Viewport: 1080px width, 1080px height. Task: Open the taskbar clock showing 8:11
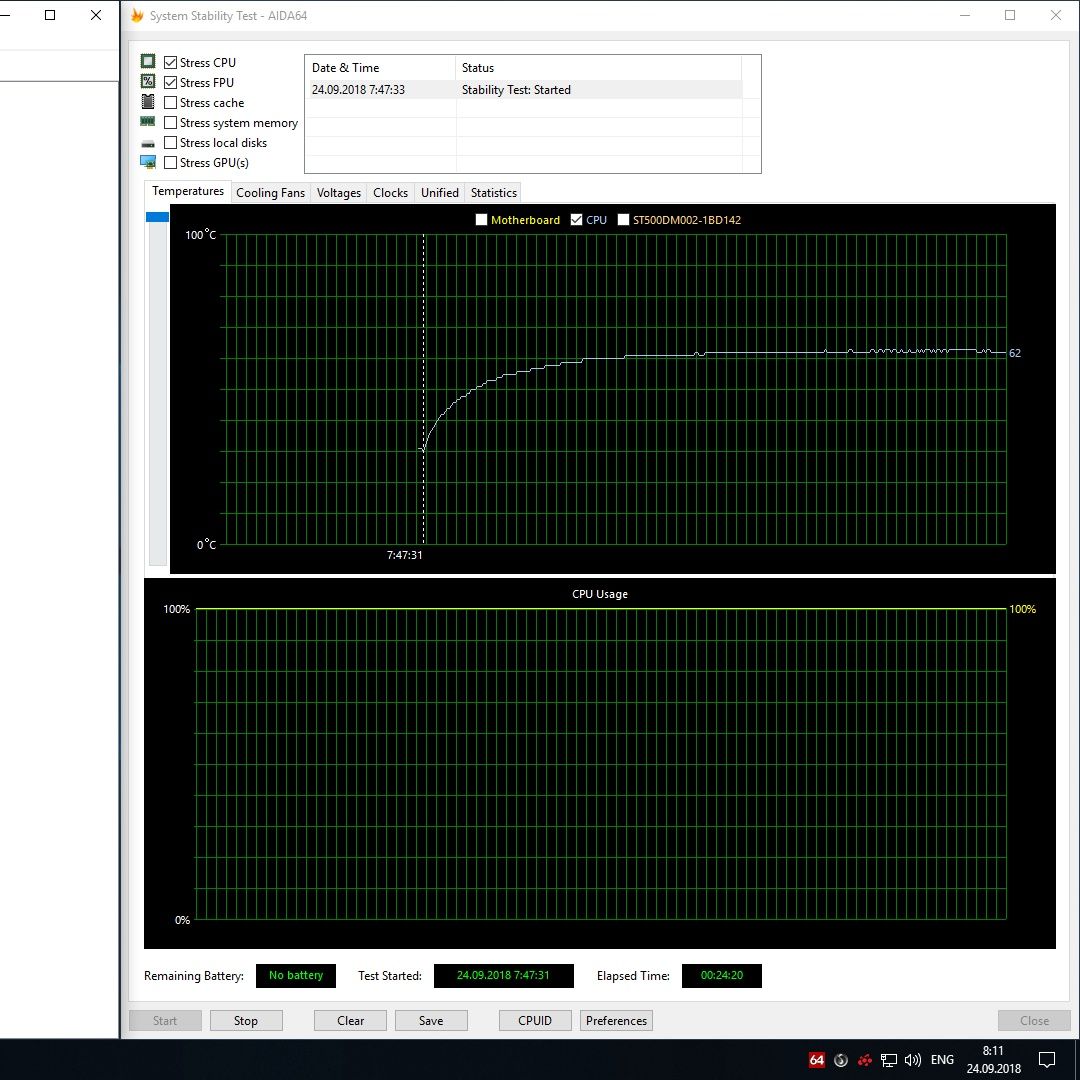click(993, 1059)
